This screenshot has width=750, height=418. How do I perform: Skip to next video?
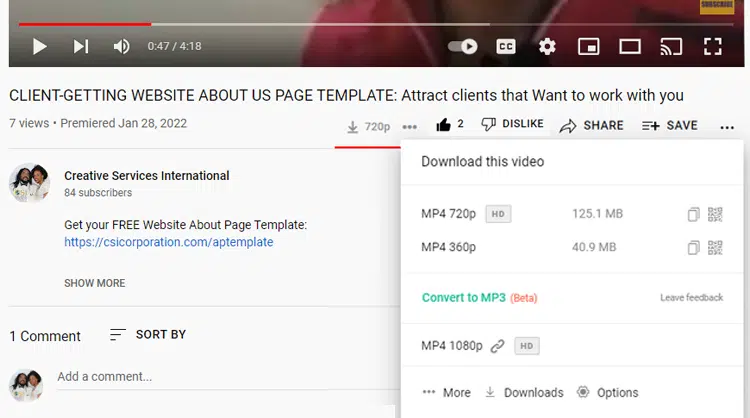click(x=81, y=46)
